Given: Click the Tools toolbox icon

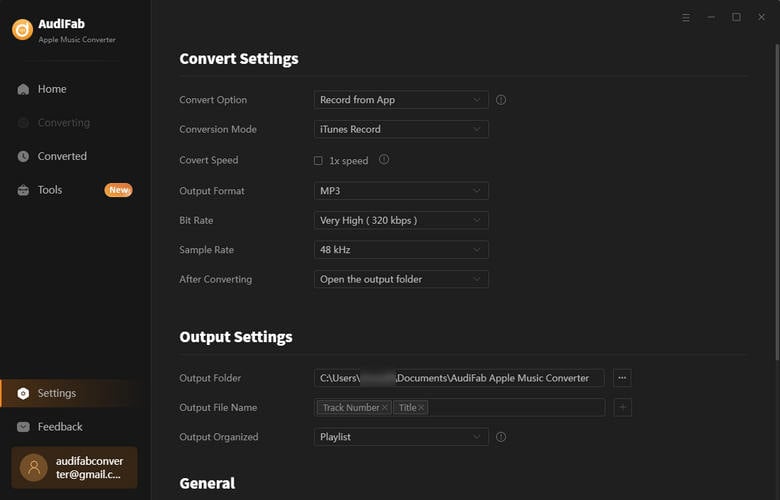Looking at the screenshot, I should point(23,190).
